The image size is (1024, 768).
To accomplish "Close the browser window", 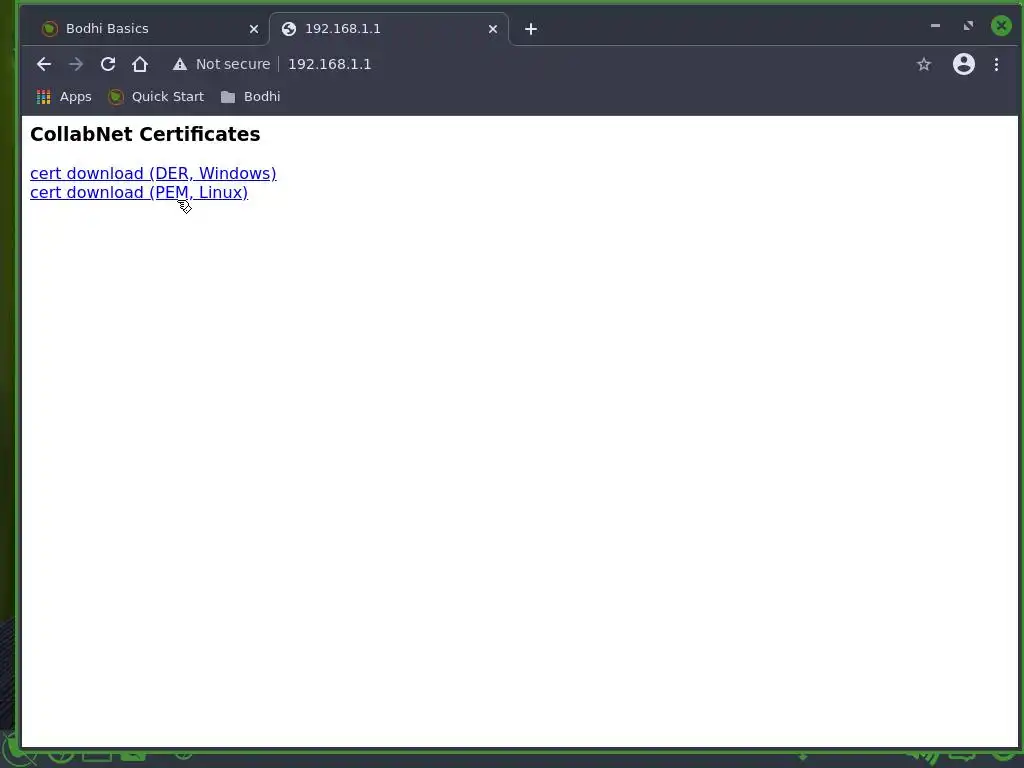I will click(x=1001, y=26).
